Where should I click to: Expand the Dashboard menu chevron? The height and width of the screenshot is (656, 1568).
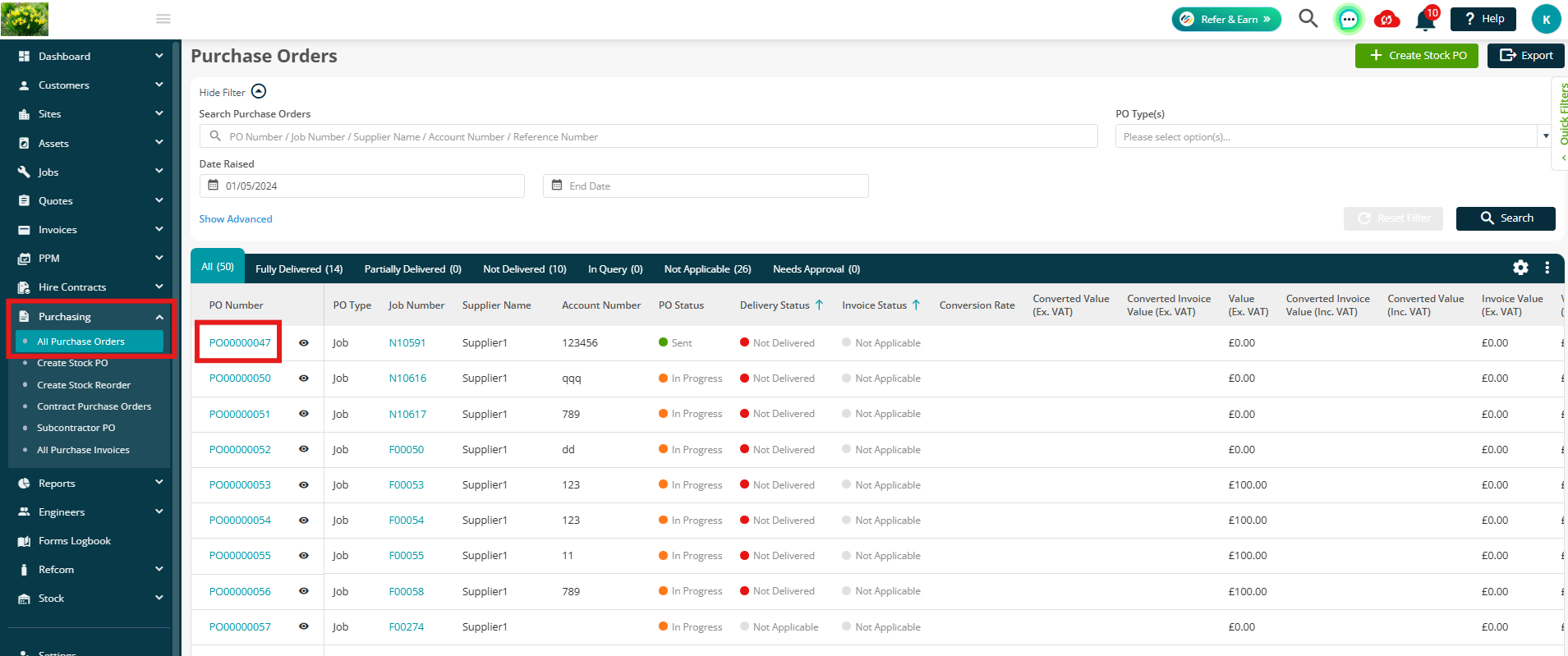coord(159,56)
